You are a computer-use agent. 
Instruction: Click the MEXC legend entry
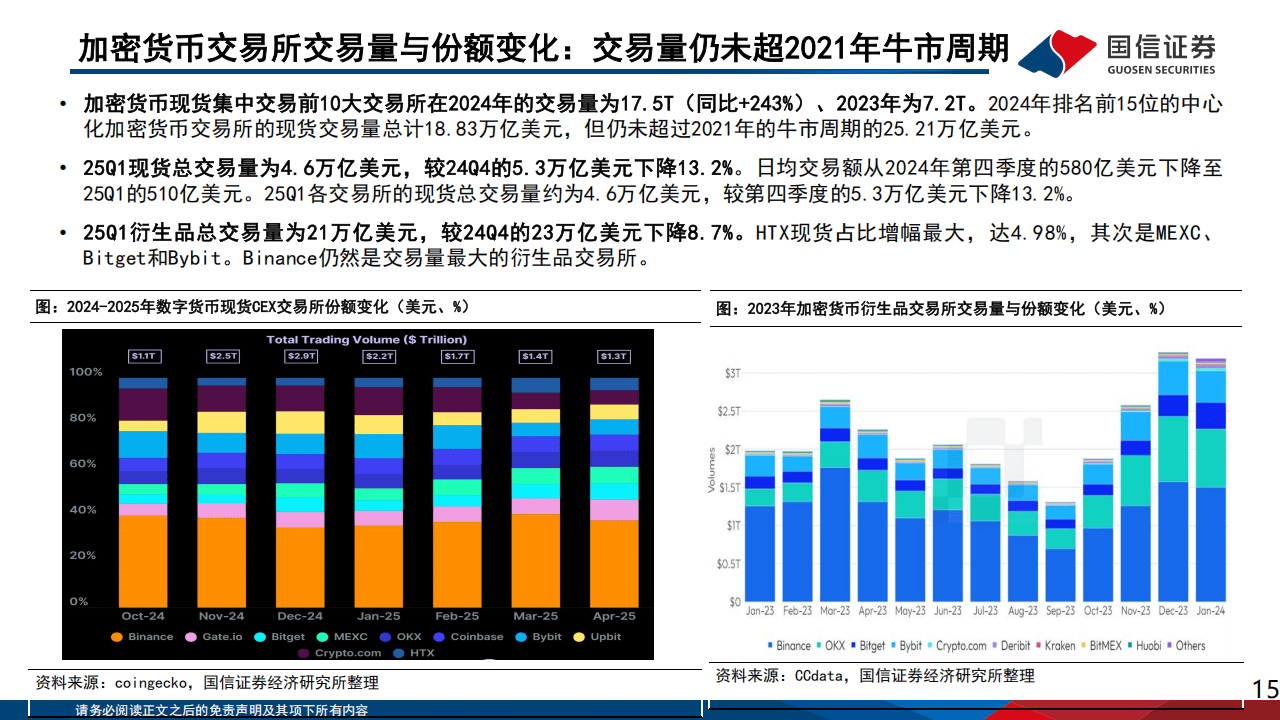(342, 637)
